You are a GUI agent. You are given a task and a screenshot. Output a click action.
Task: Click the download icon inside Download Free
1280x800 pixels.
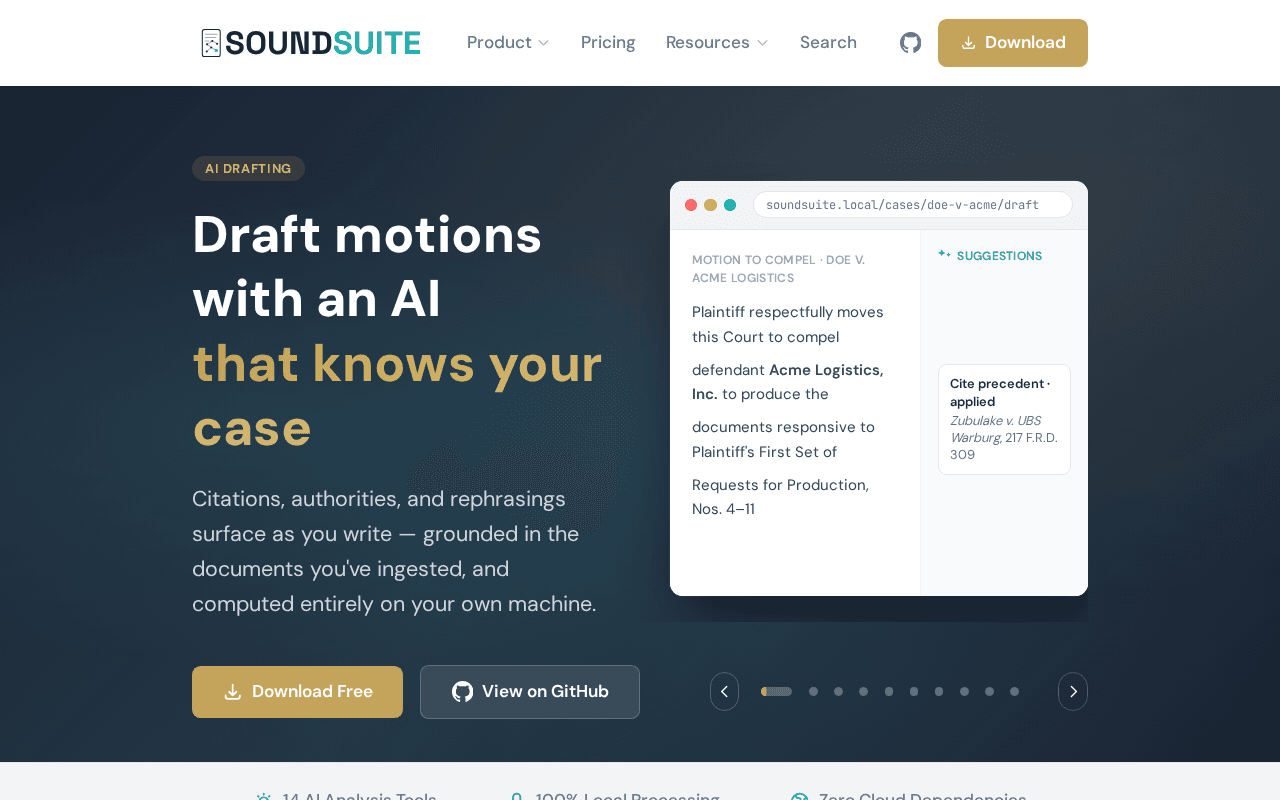pyautogui.click(x=233, y=692)
